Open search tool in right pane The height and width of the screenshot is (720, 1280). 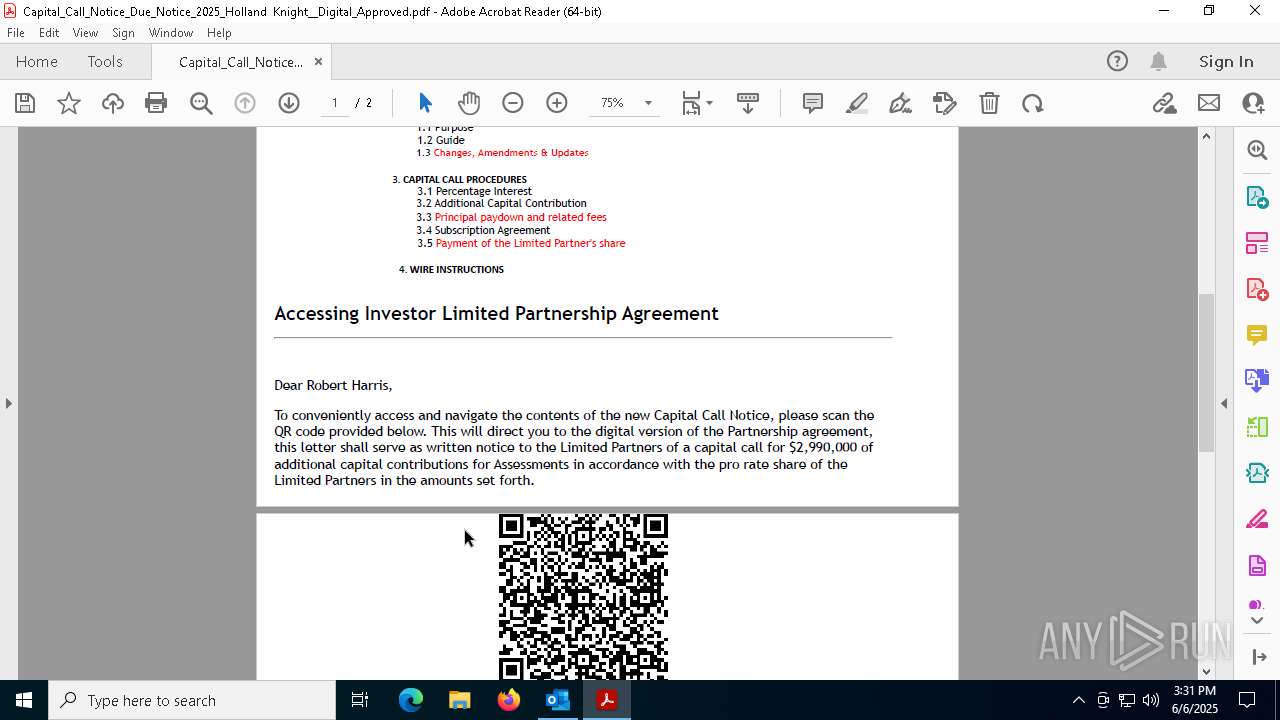click(1257, 150)
